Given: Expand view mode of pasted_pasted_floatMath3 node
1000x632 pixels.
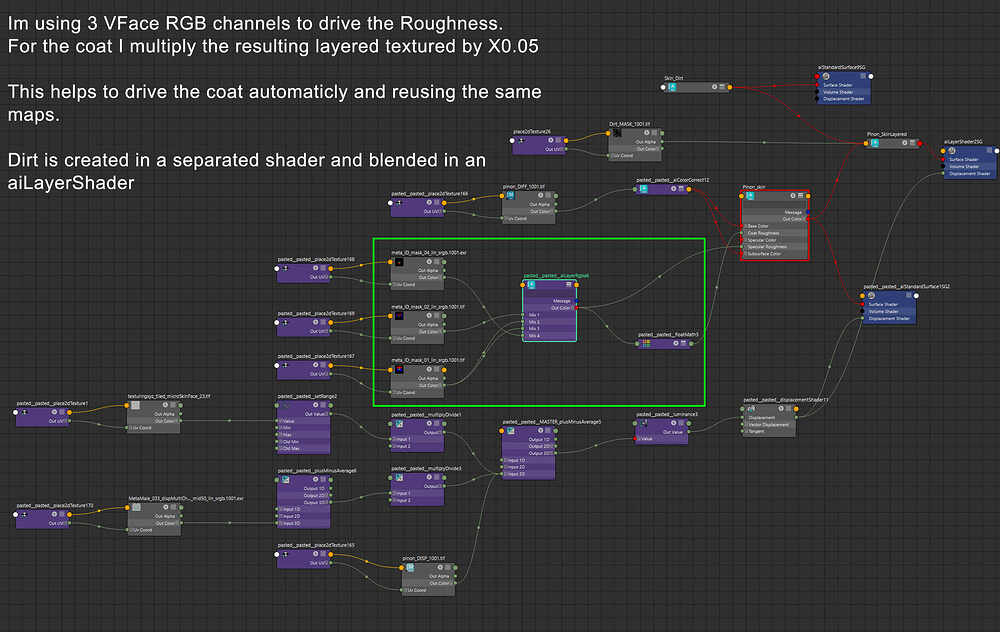Looking at the screenshot, I should click(x=683, y=343).
